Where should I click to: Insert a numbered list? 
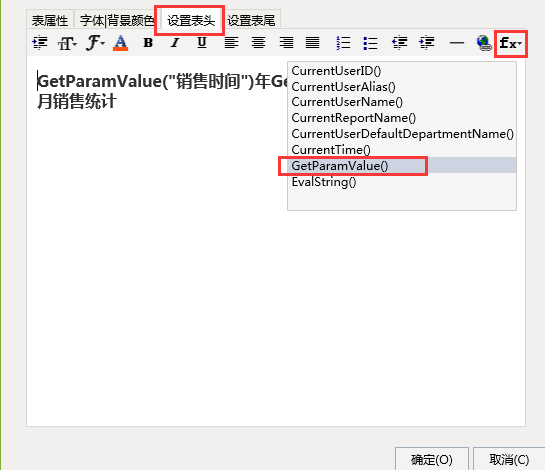click(343, 43)
